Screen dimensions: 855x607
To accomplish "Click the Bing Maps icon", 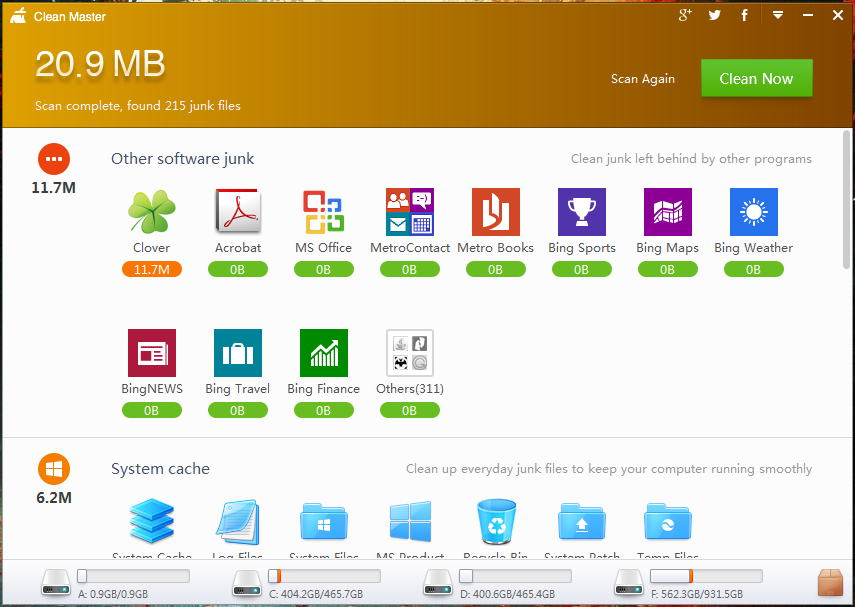I will coord(667,212).
